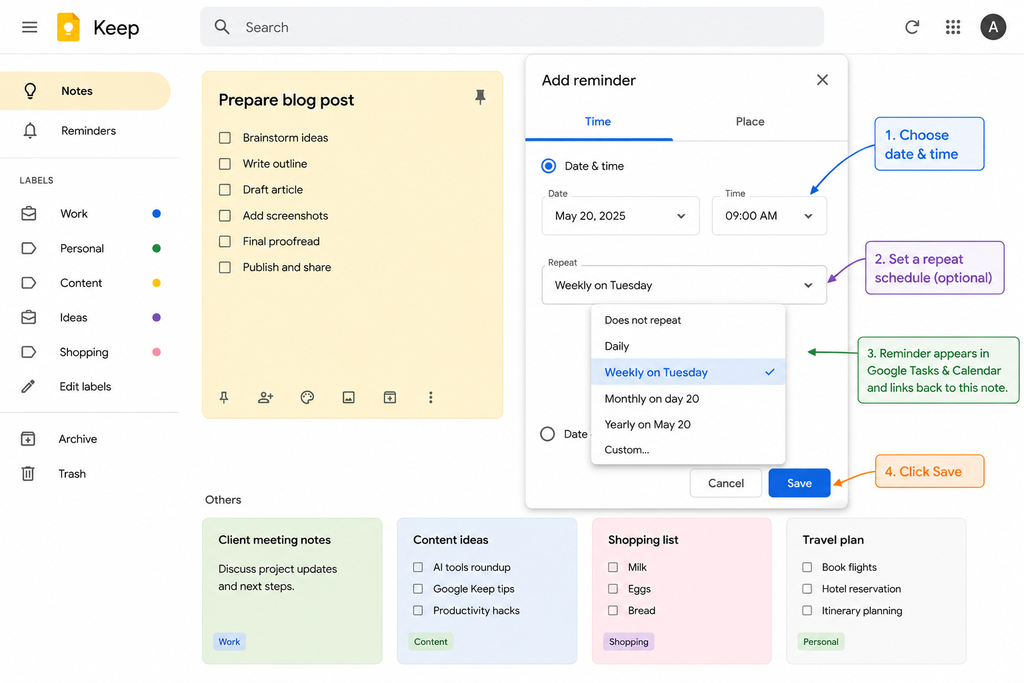Check the Final proofread checkbox
This screenshot has height=683, width=1024.
[225, 242]
